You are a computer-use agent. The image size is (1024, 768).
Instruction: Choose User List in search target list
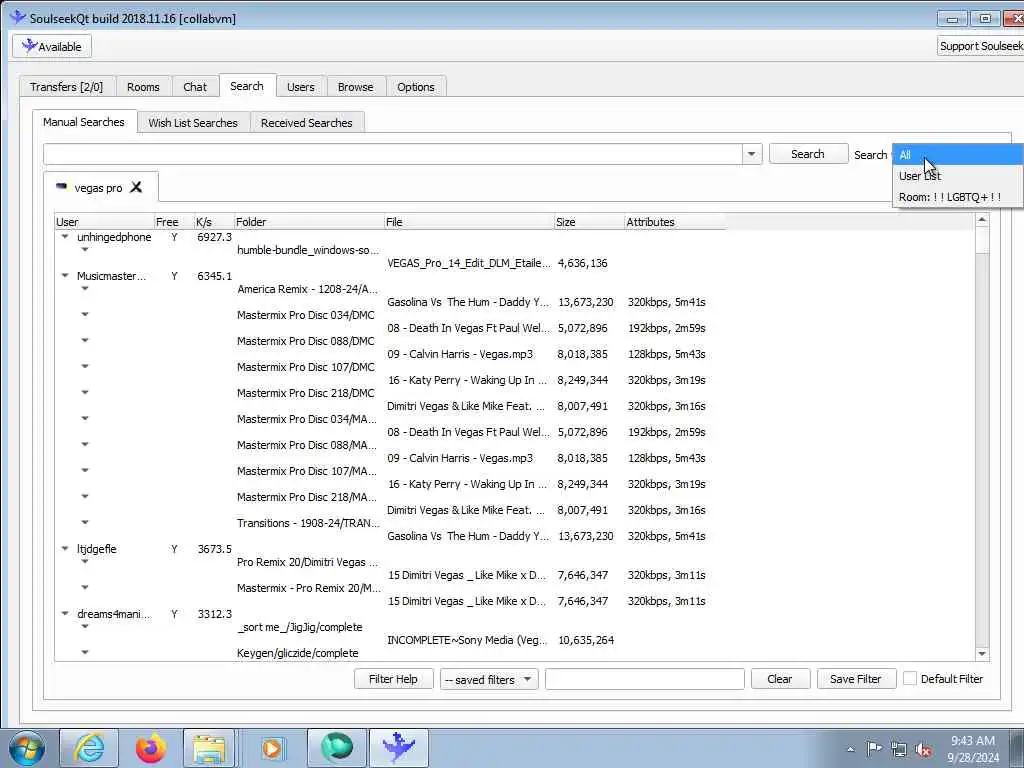tap(957, 176)
